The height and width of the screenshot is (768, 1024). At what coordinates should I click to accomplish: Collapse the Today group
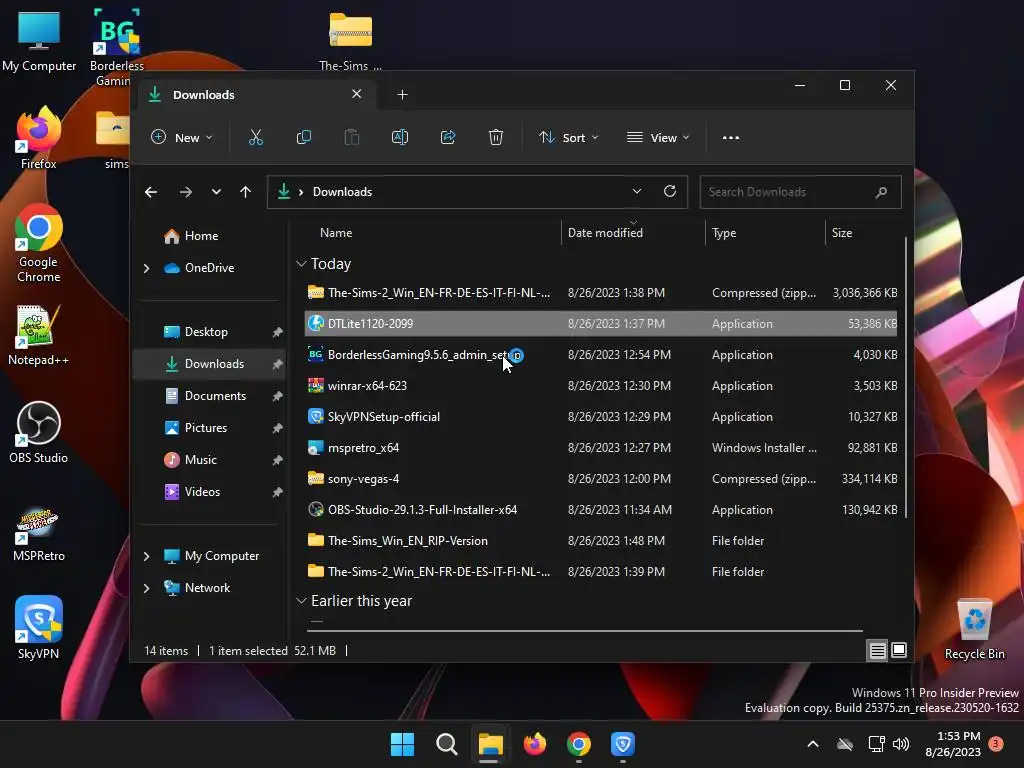point(301,264)
